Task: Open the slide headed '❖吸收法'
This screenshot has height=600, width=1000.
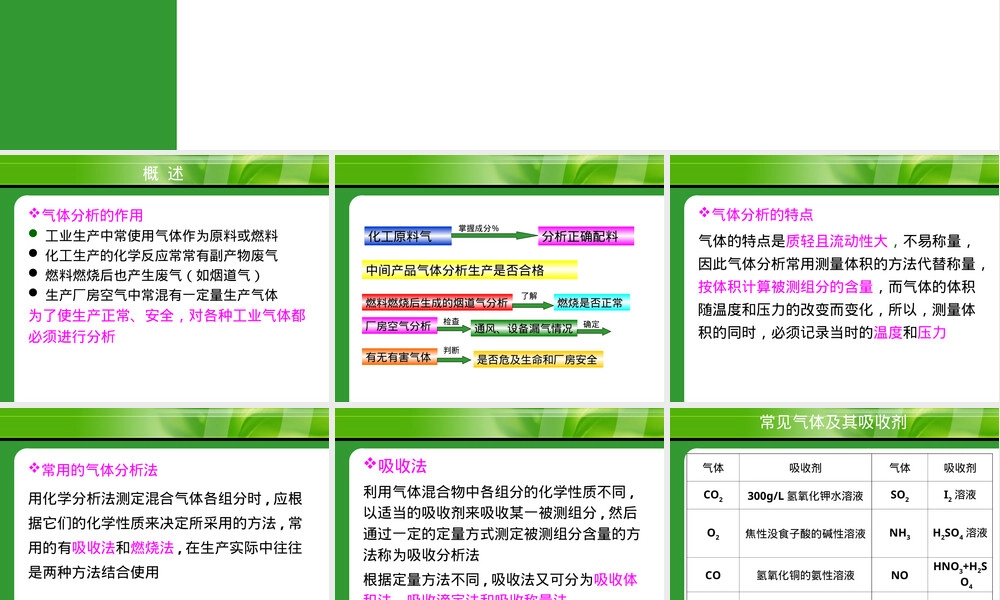Action: [499, 504]
